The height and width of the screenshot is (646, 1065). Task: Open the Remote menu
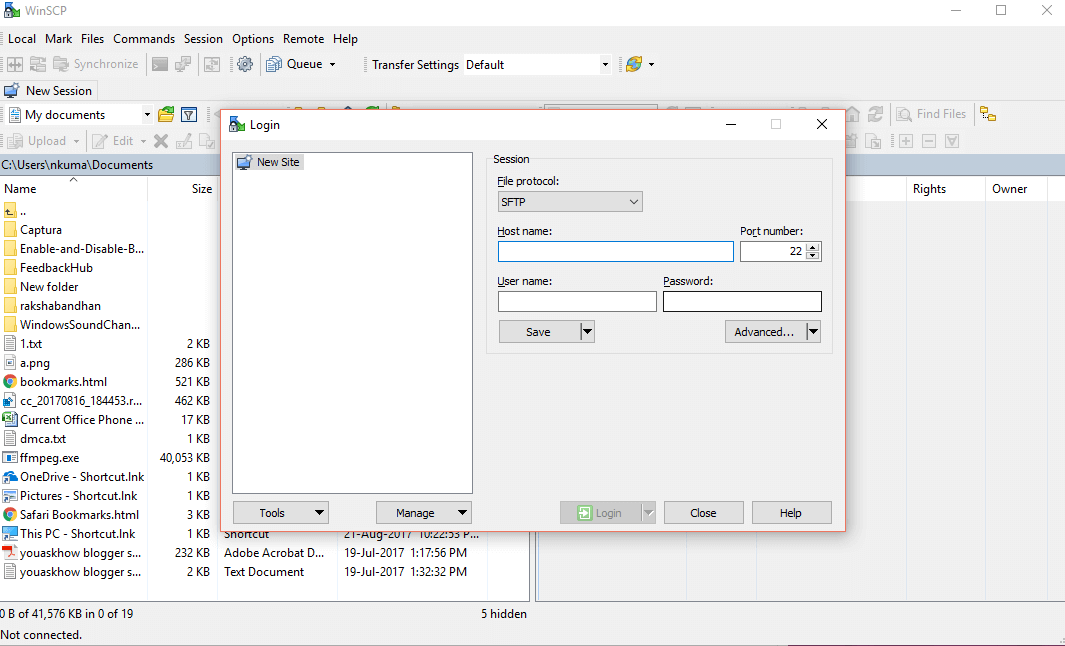[304, 39]
